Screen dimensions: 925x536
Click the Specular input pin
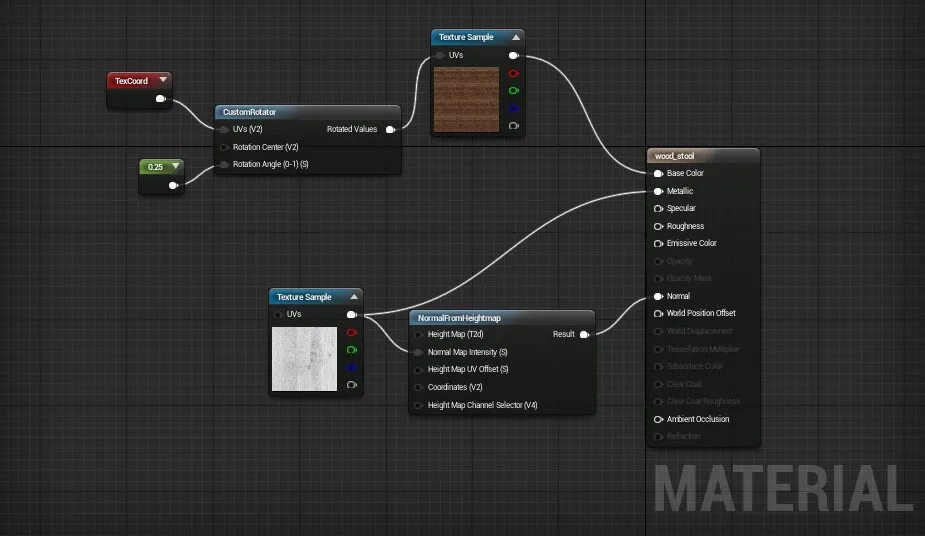pos(658,208)
